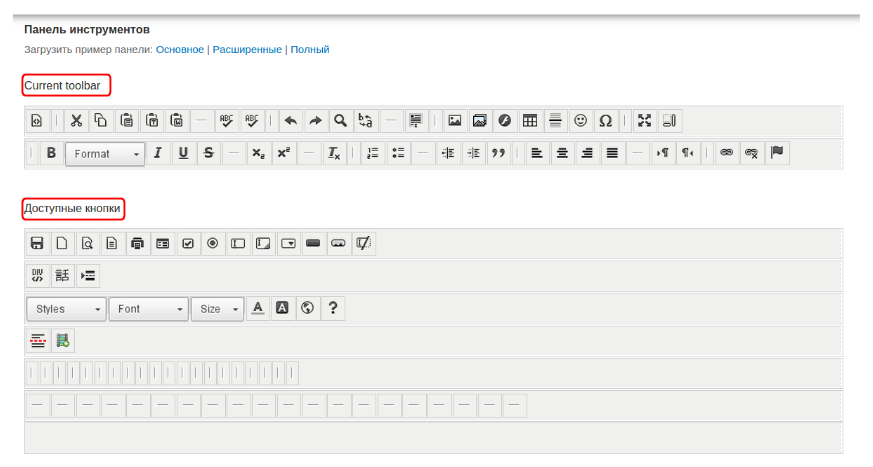Open the Styles dropdown
873x467 pixels.
click(x=66, y=309)
